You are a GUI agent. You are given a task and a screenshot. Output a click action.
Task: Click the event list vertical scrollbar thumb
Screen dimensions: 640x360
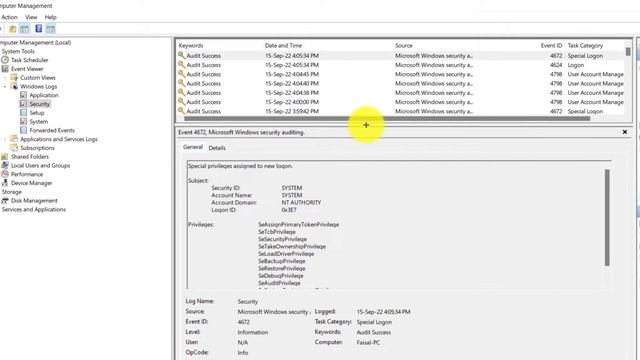[628, 52]
